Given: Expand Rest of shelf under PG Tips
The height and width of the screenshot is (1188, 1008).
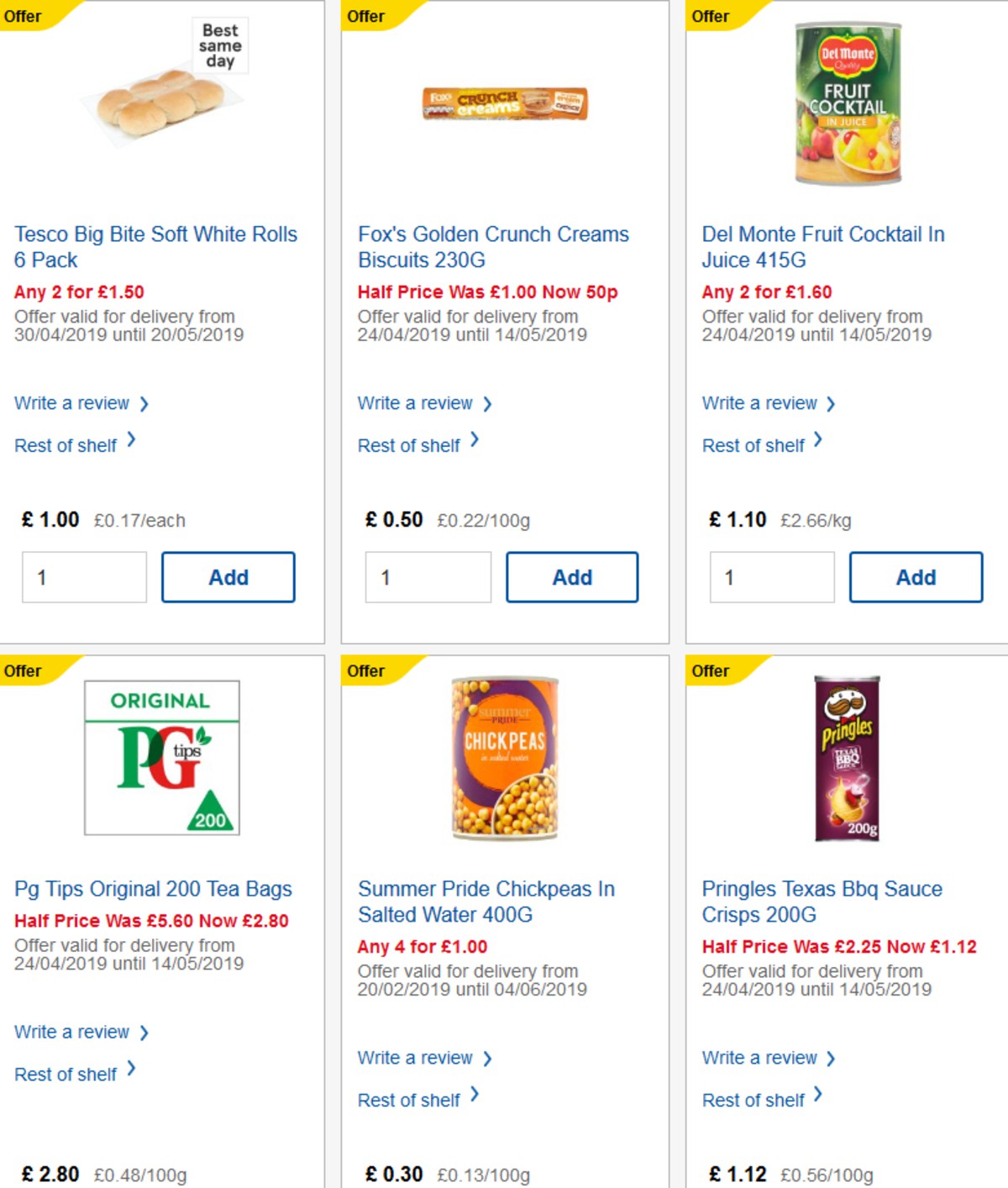Looking at the screenshot, I should coord(64,1074).
